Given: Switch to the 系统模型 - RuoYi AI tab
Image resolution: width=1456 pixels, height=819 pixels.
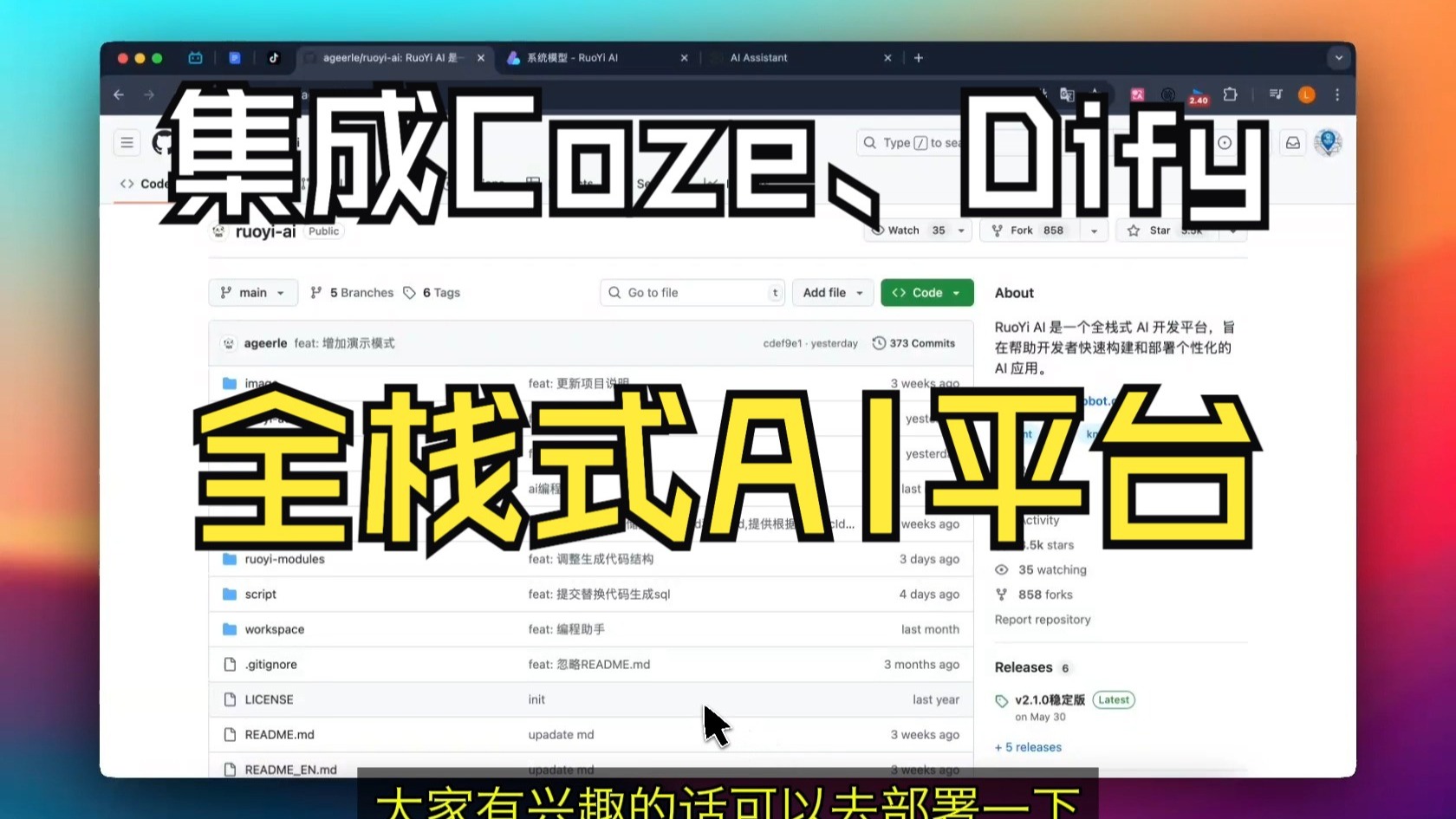Looking at the screenshot, I should tap(598, 58).
